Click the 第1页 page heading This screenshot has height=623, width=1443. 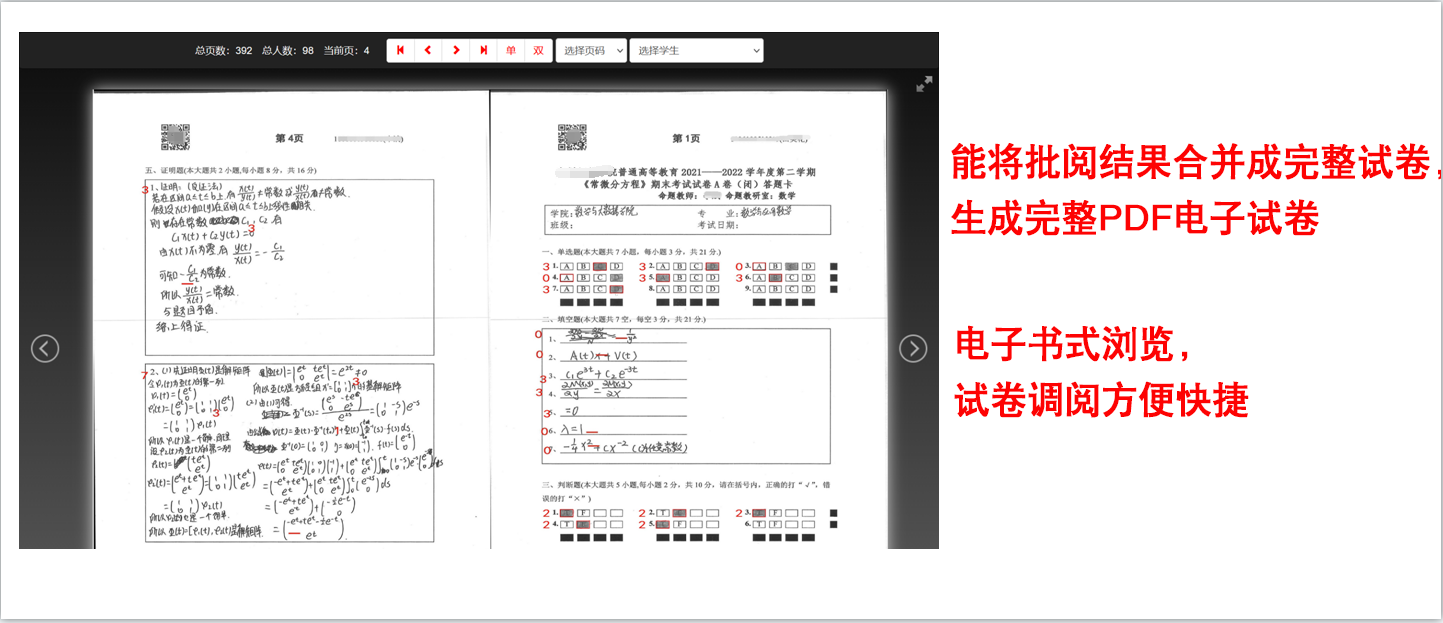[686, 138]
